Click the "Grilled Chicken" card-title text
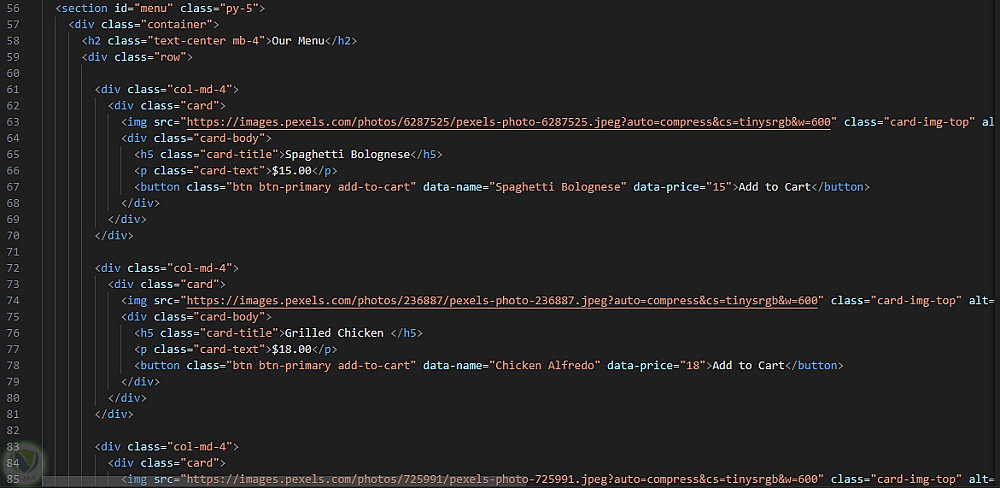Image resolution: width=1000 pixels, height=488 pixels. point(334,333)
